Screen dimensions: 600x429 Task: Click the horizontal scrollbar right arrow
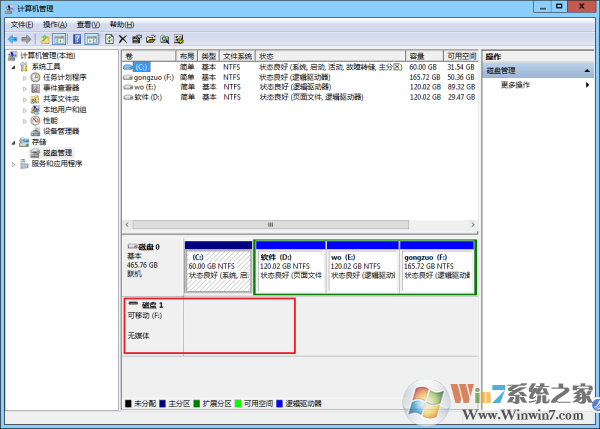point(473,225)
